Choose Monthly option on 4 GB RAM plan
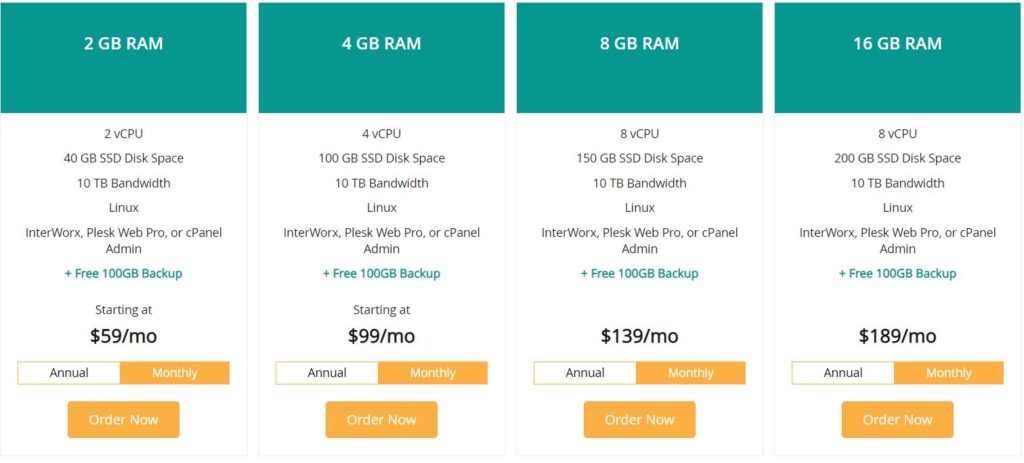 tap(433, 373)
